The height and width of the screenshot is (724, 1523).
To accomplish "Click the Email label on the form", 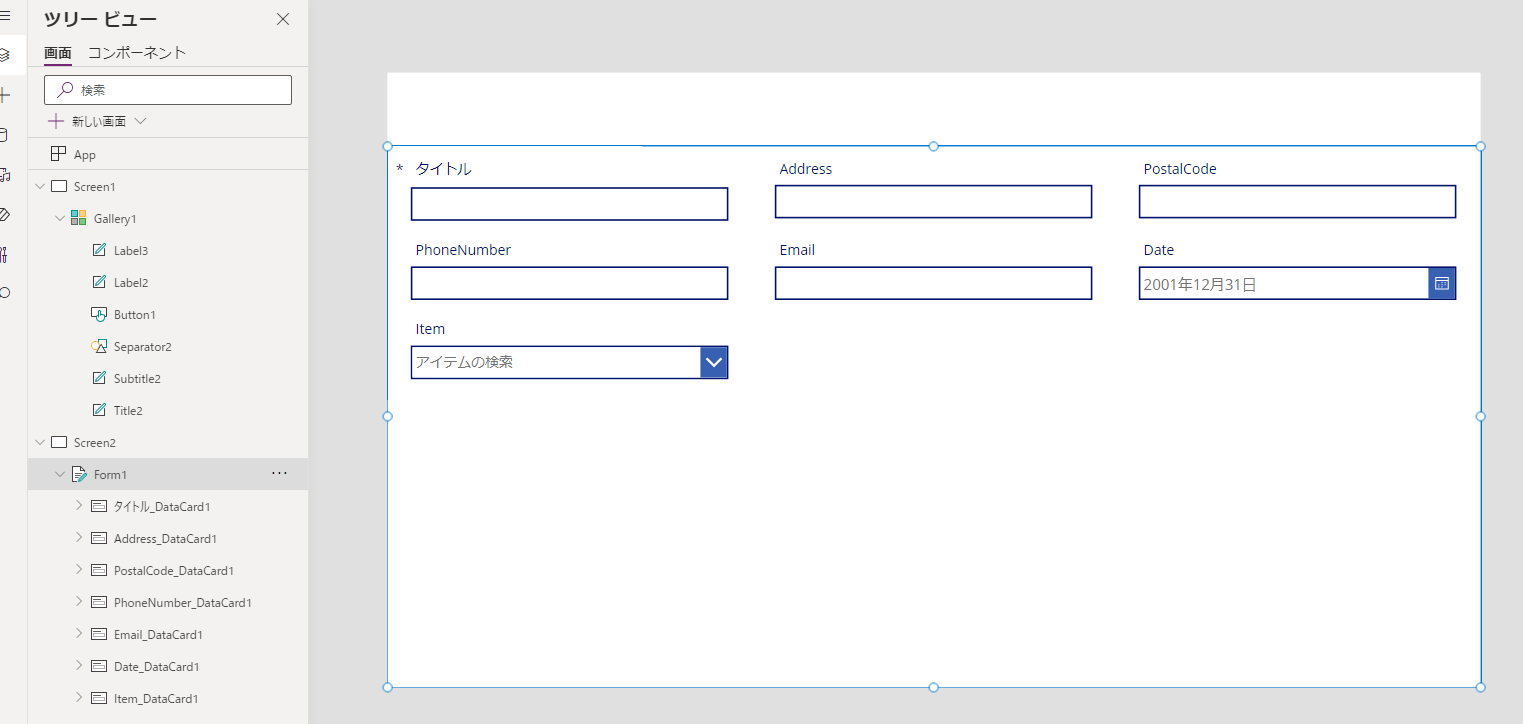I will click(797, 250).
